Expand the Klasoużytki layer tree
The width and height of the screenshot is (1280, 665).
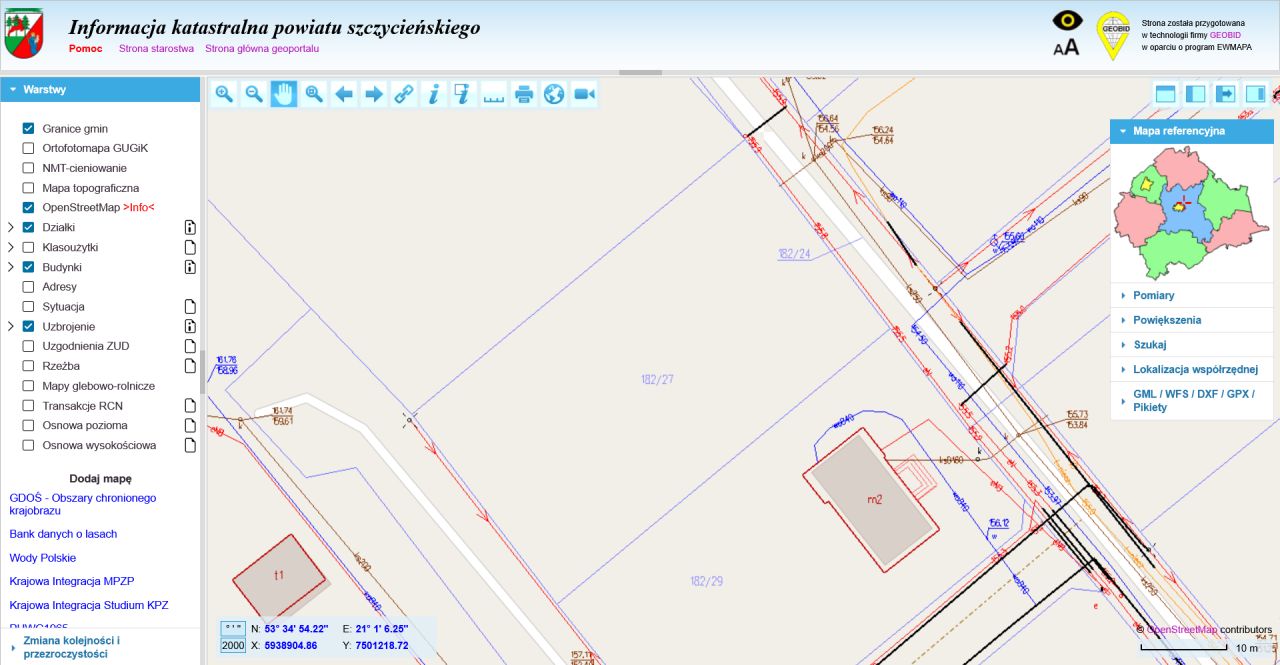(x=11, y=247)
